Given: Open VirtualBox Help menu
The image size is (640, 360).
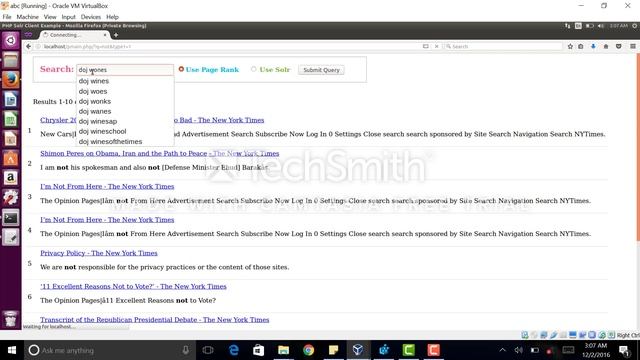Looking at the screenshot, I should [112, 17].
